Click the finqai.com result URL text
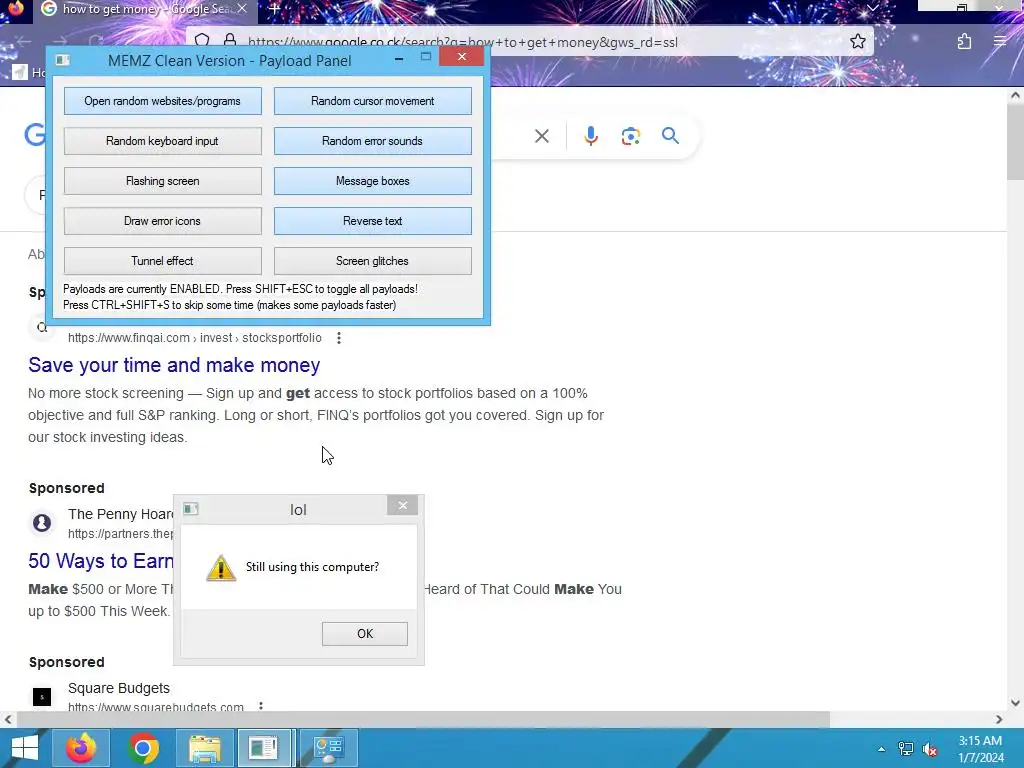Viewport: 1024px width, 768px height. [195, 338]
